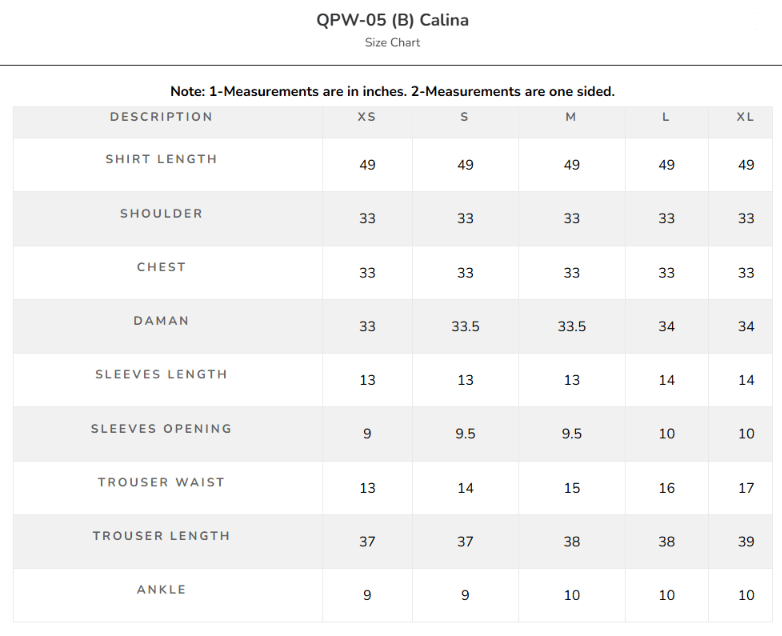Click the CHEST row label
Screen dimensions: 782x636
click(x=162, y=267)
